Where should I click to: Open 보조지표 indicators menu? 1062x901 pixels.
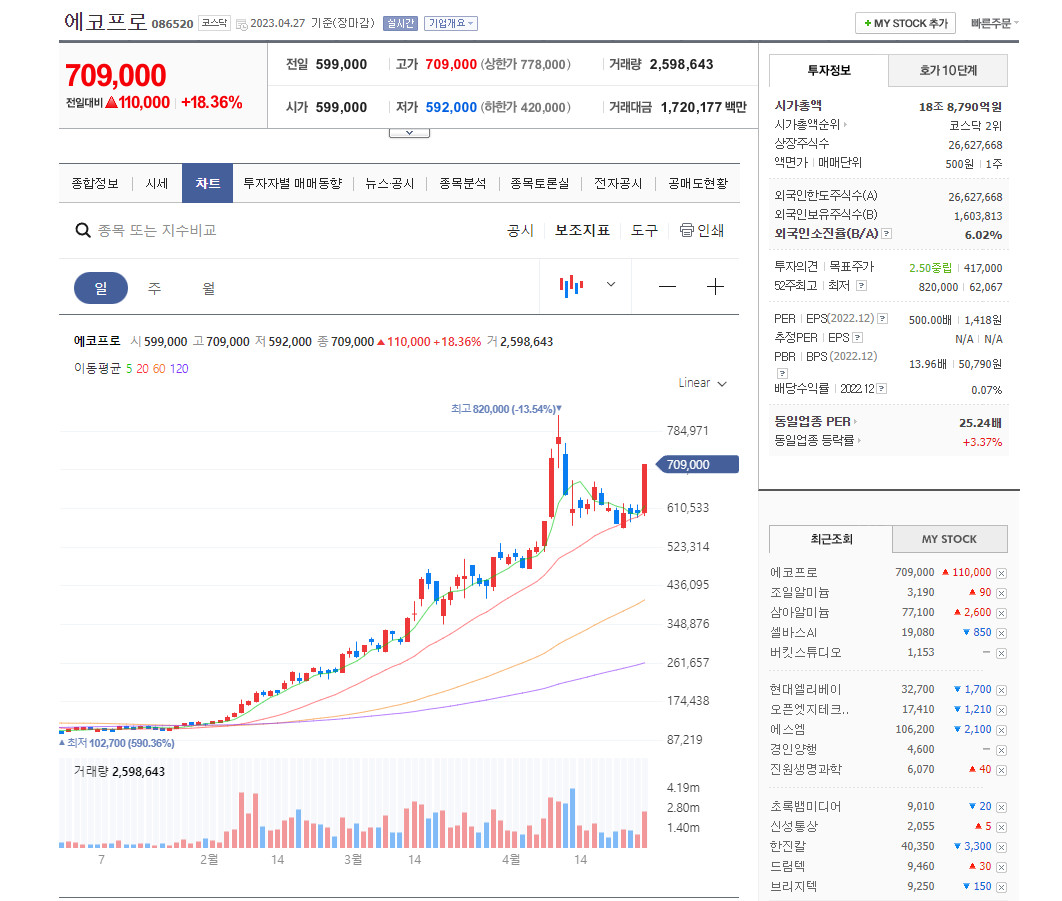click(x=582, y=230)
